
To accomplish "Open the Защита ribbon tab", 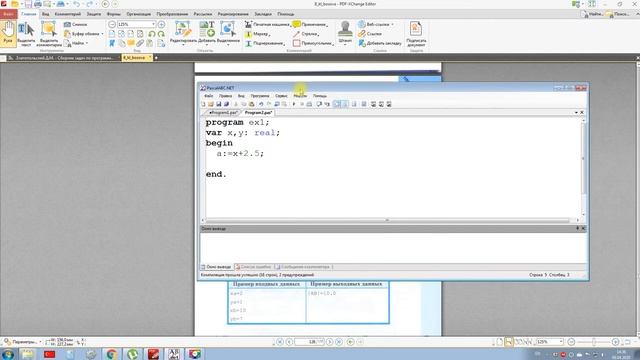I will click(93, 14).
